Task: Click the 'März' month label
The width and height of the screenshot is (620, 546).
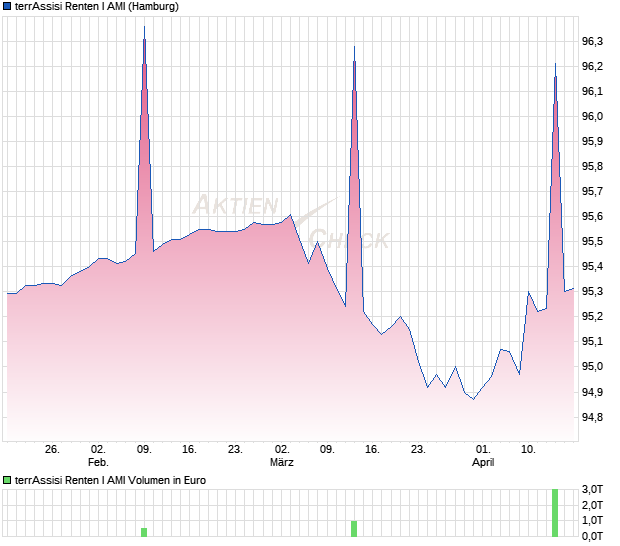Action: pos(282,462)
